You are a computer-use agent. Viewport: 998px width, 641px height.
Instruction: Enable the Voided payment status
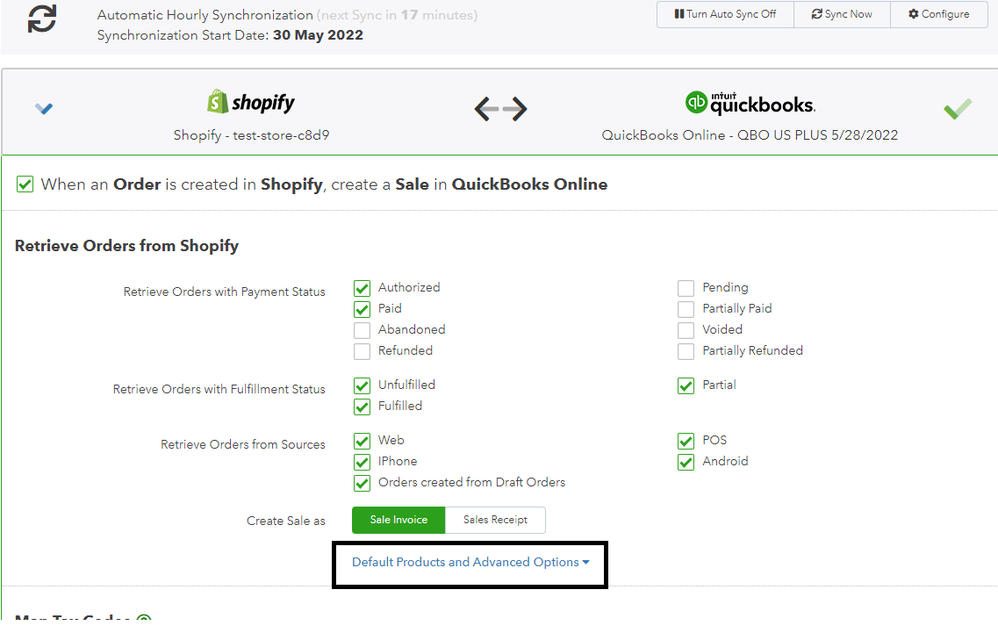pos(685,330)
